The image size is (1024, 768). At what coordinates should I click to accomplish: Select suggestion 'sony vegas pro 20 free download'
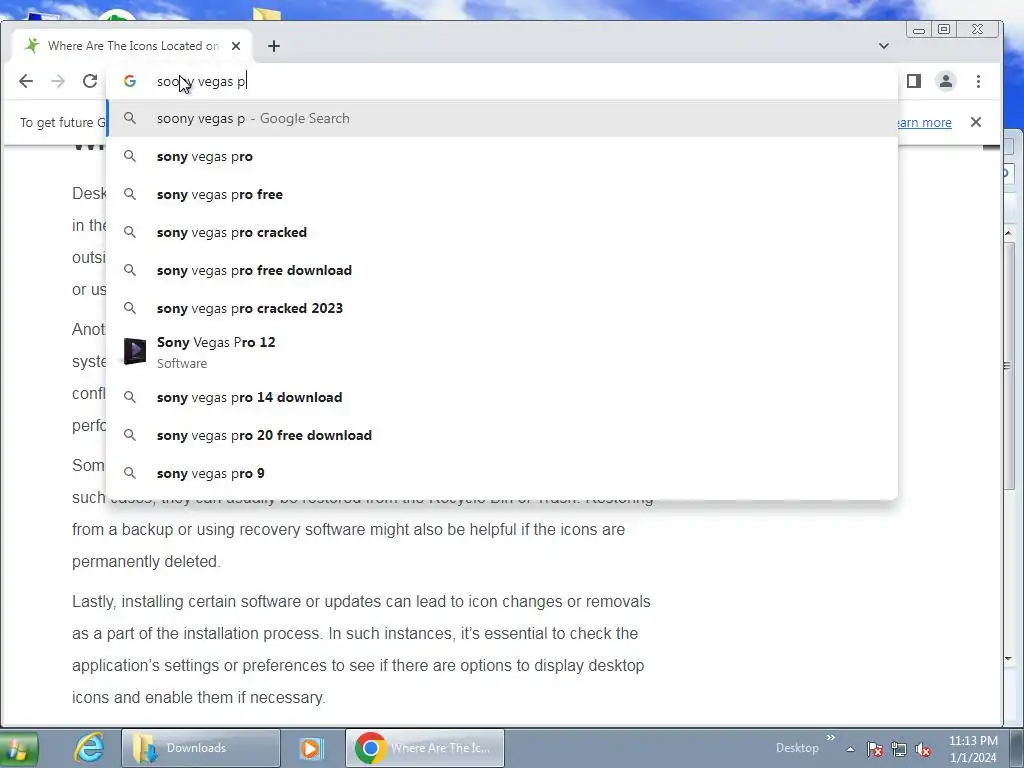[502, 435]
